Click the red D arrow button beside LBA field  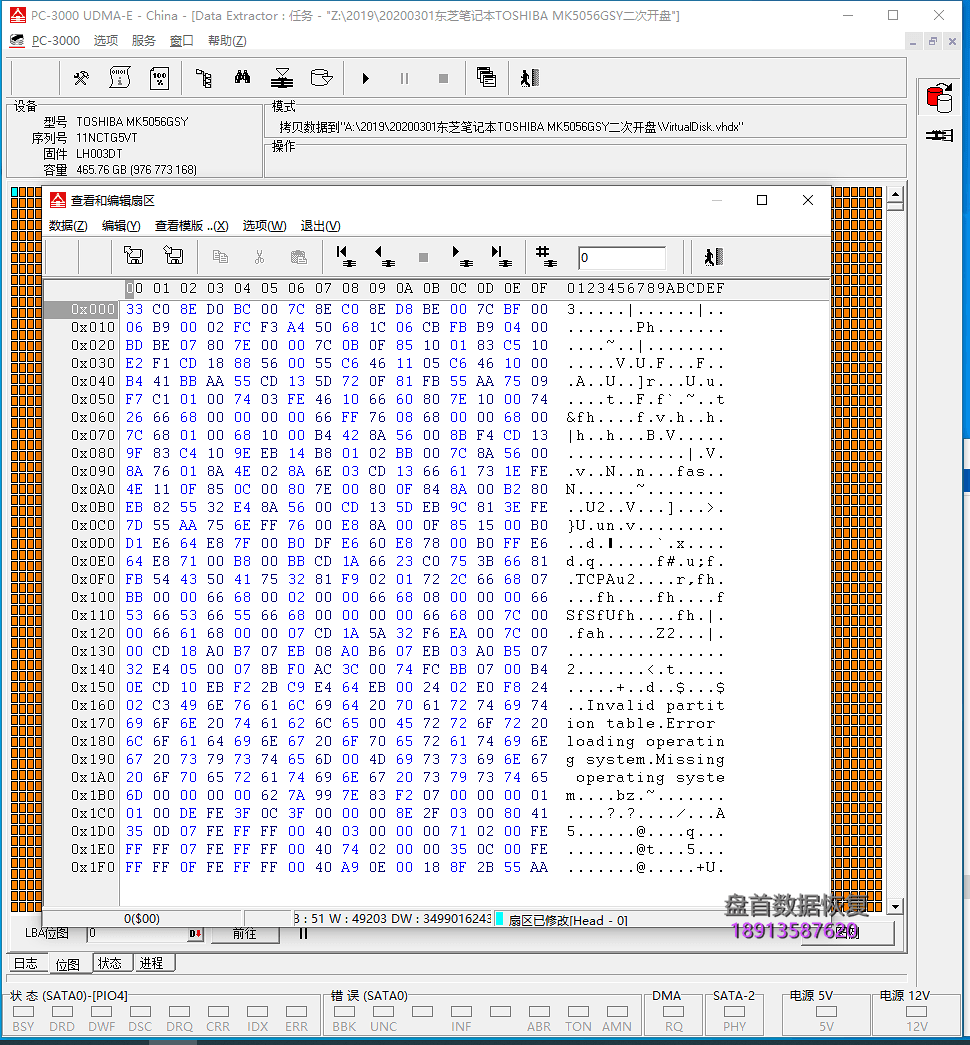click(x=196, y=934)
